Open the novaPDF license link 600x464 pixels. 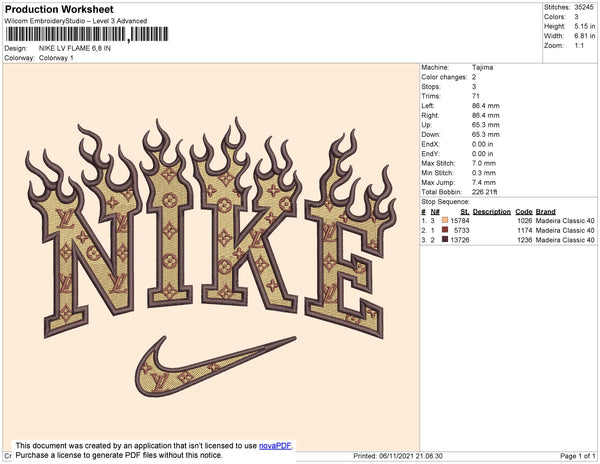[275, 446]
